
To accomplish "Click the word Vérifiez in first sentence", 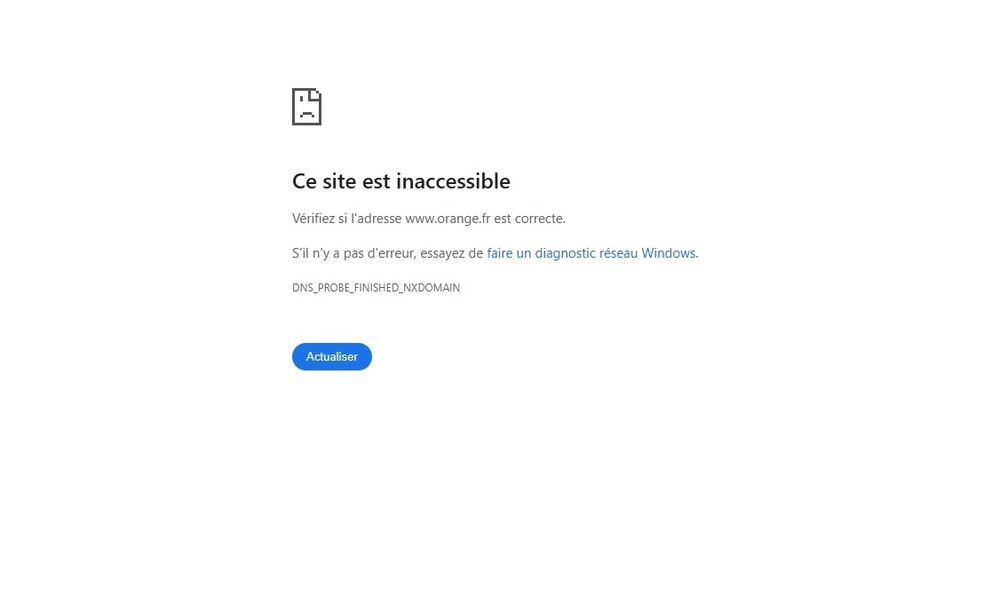I will [313, 218].
